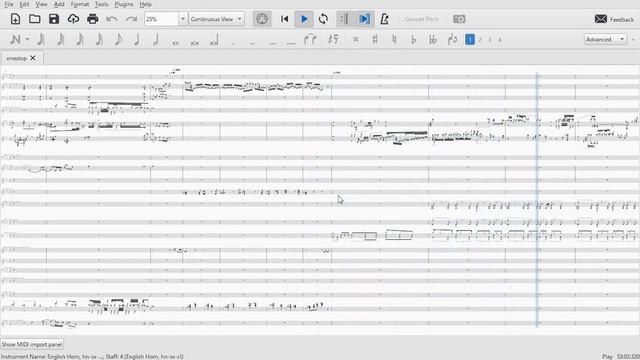Apply double sharp accidental

click(x=356, y=39)
